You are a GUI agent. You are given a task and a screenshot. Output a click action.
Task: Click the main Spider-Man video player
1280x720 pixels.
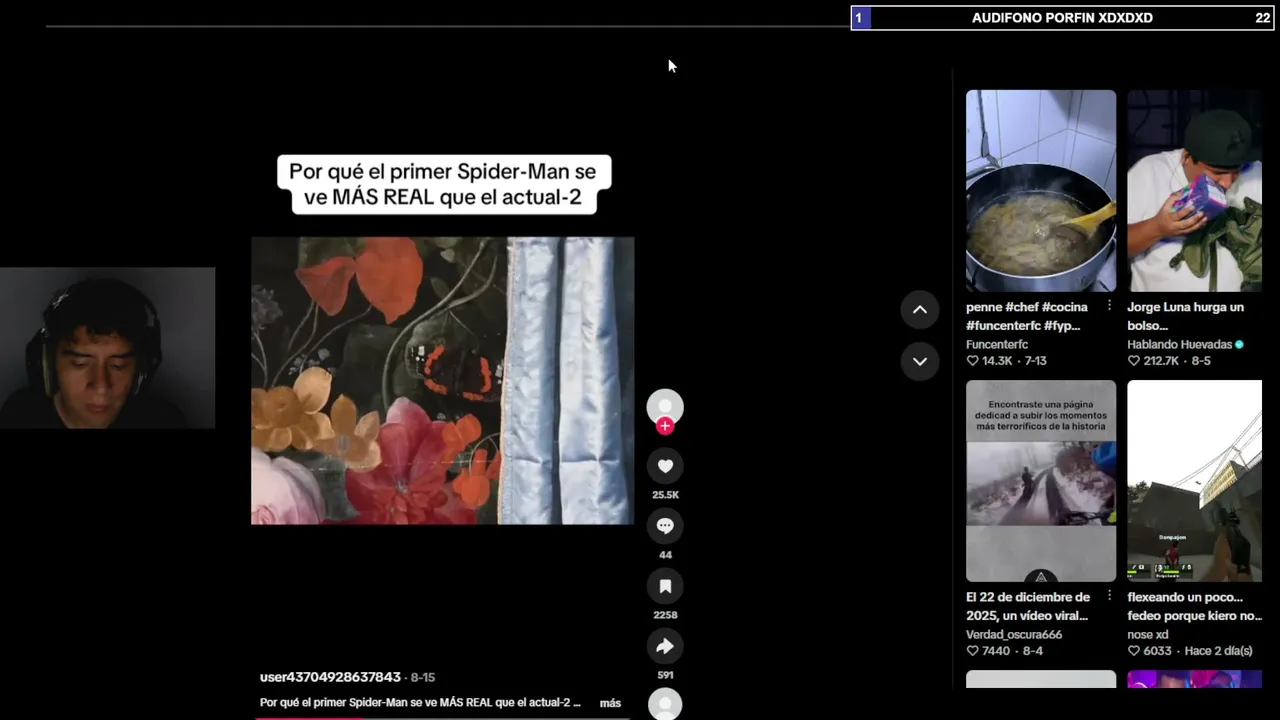[442, 381]
